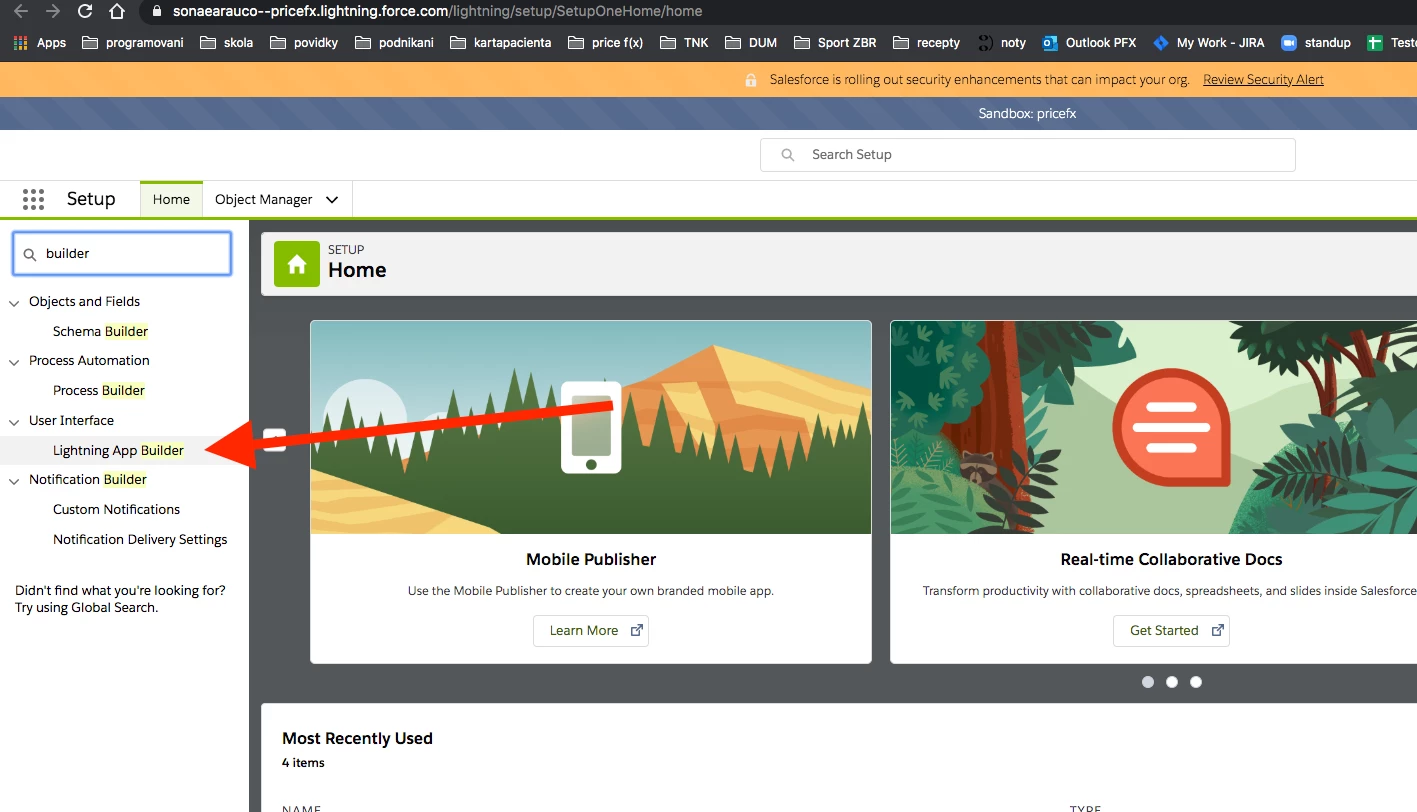Select the Home tab in Setup
Viewport: 1417px width, 812px height.
click(171, 199)
